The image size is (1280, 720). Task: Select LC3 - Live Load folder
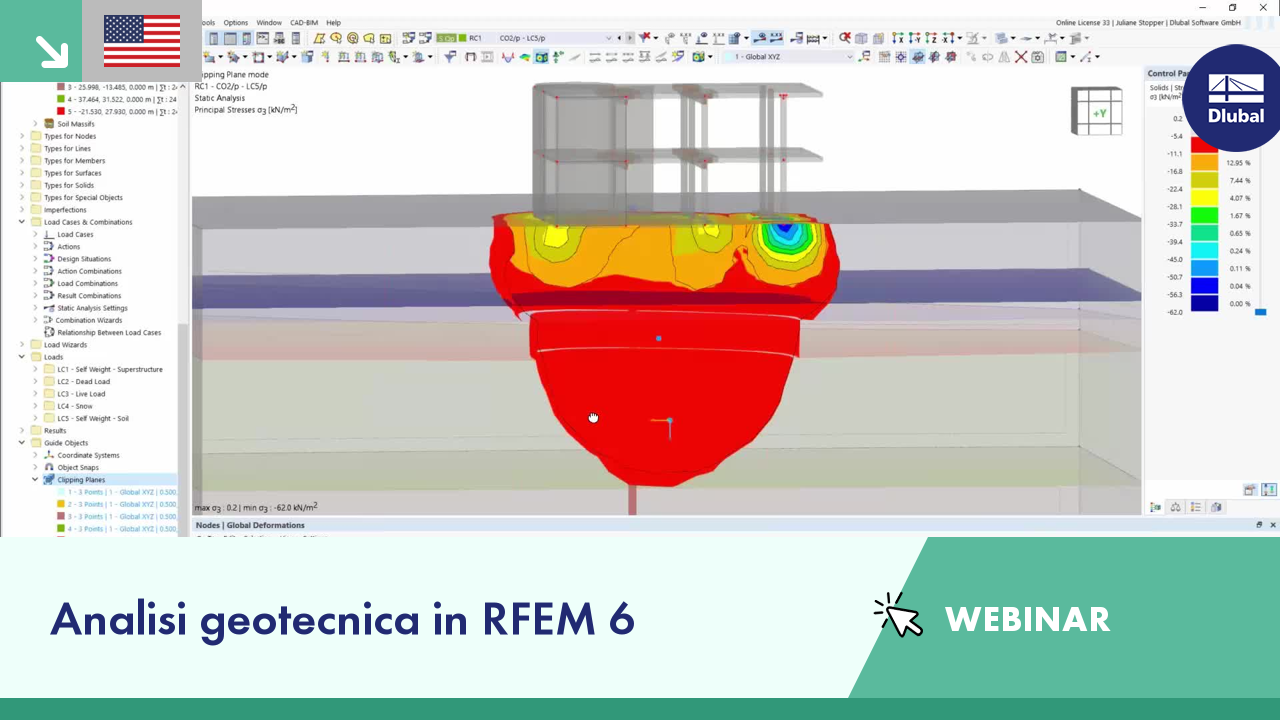(82, 394)
